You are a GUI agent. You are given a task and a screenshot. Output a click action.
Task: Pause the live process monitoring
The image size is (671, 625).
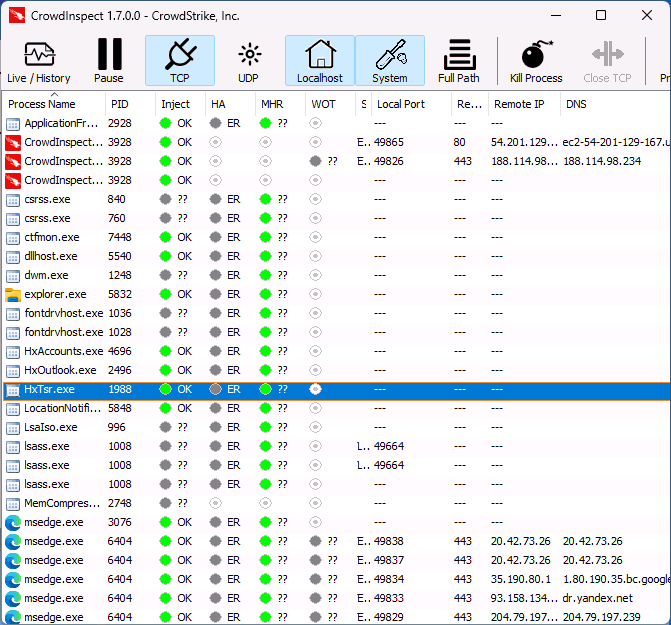pyautogui.click(x=109, y=60)
